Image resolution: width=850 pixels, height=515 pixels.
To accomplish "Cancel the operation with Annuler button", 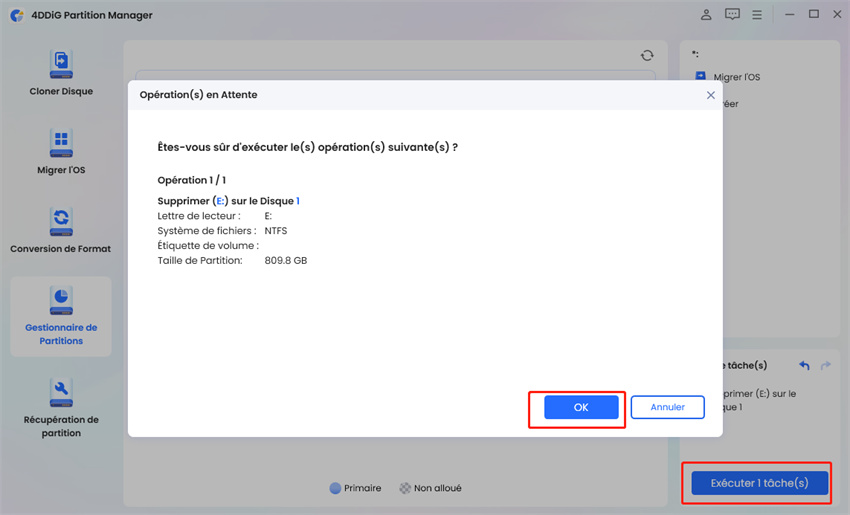I will pos(667,407).
